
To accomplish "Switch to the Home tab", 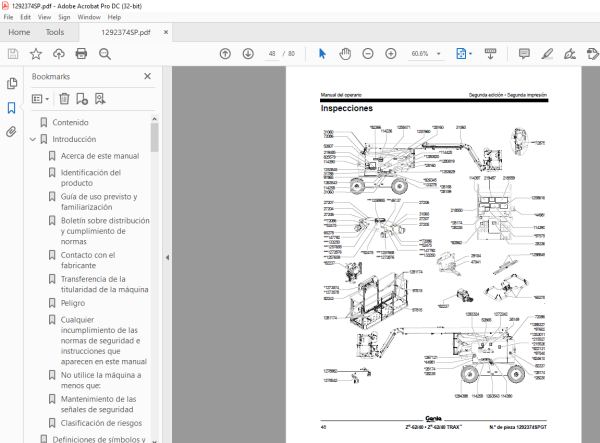I will (x=19, y=33).
